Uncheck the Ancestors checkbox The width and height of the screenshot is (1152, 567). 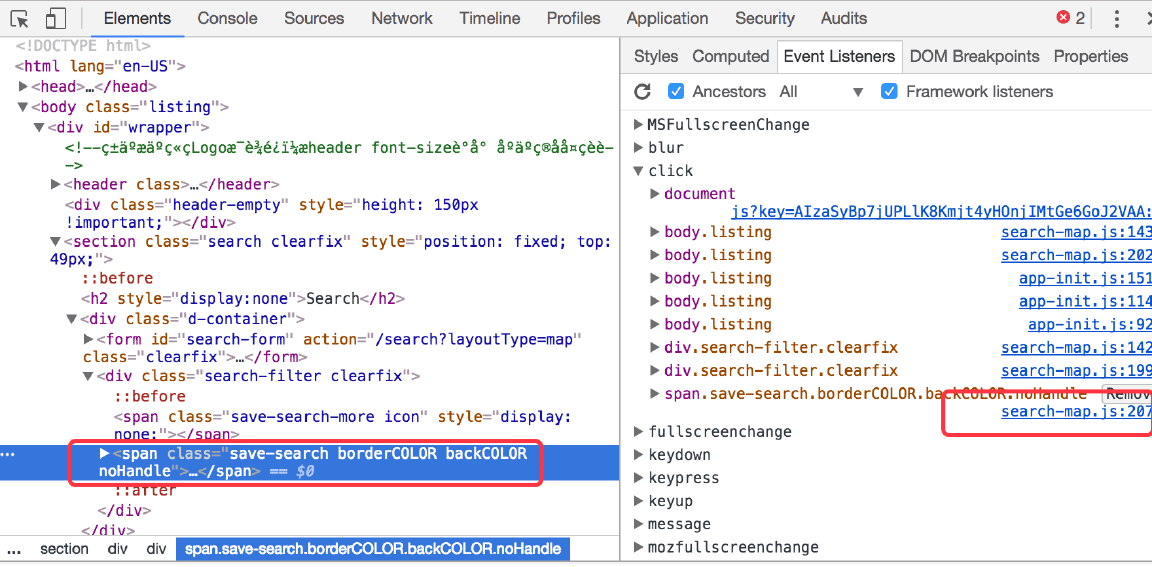tap(676, 92)
